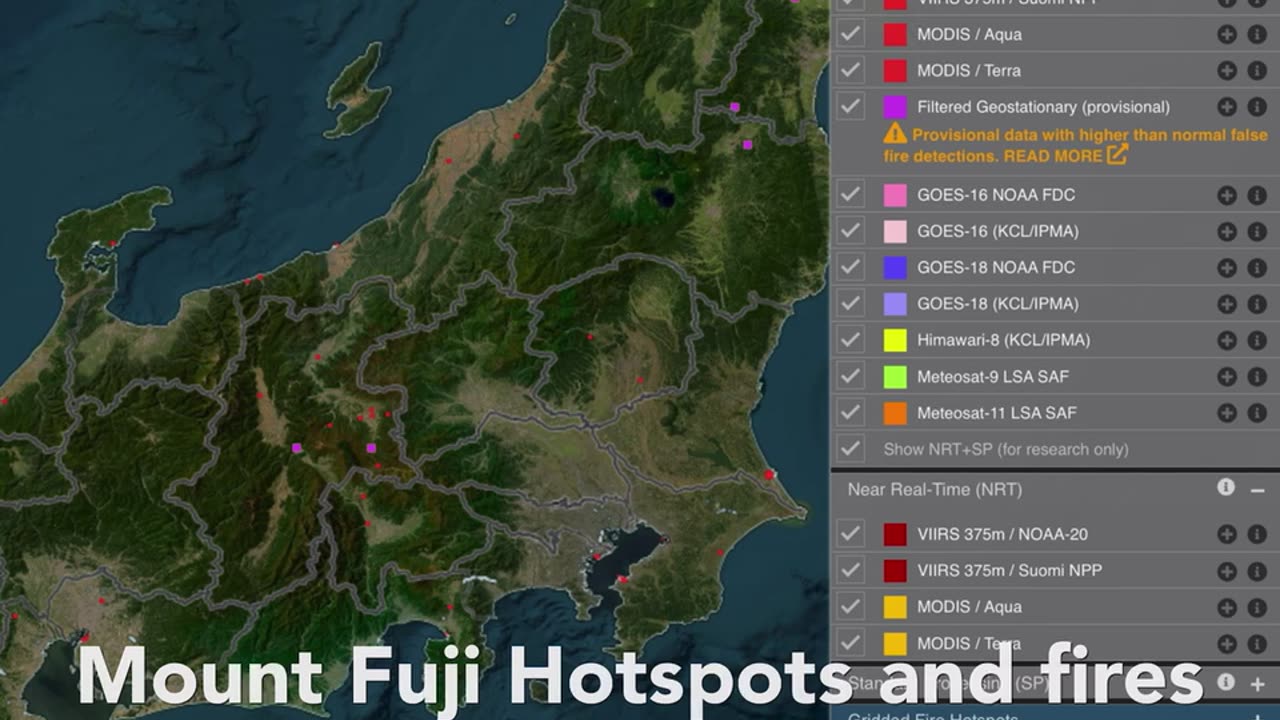Expand options for yellow MODIS / Aqua layer

coord(1226,607)
